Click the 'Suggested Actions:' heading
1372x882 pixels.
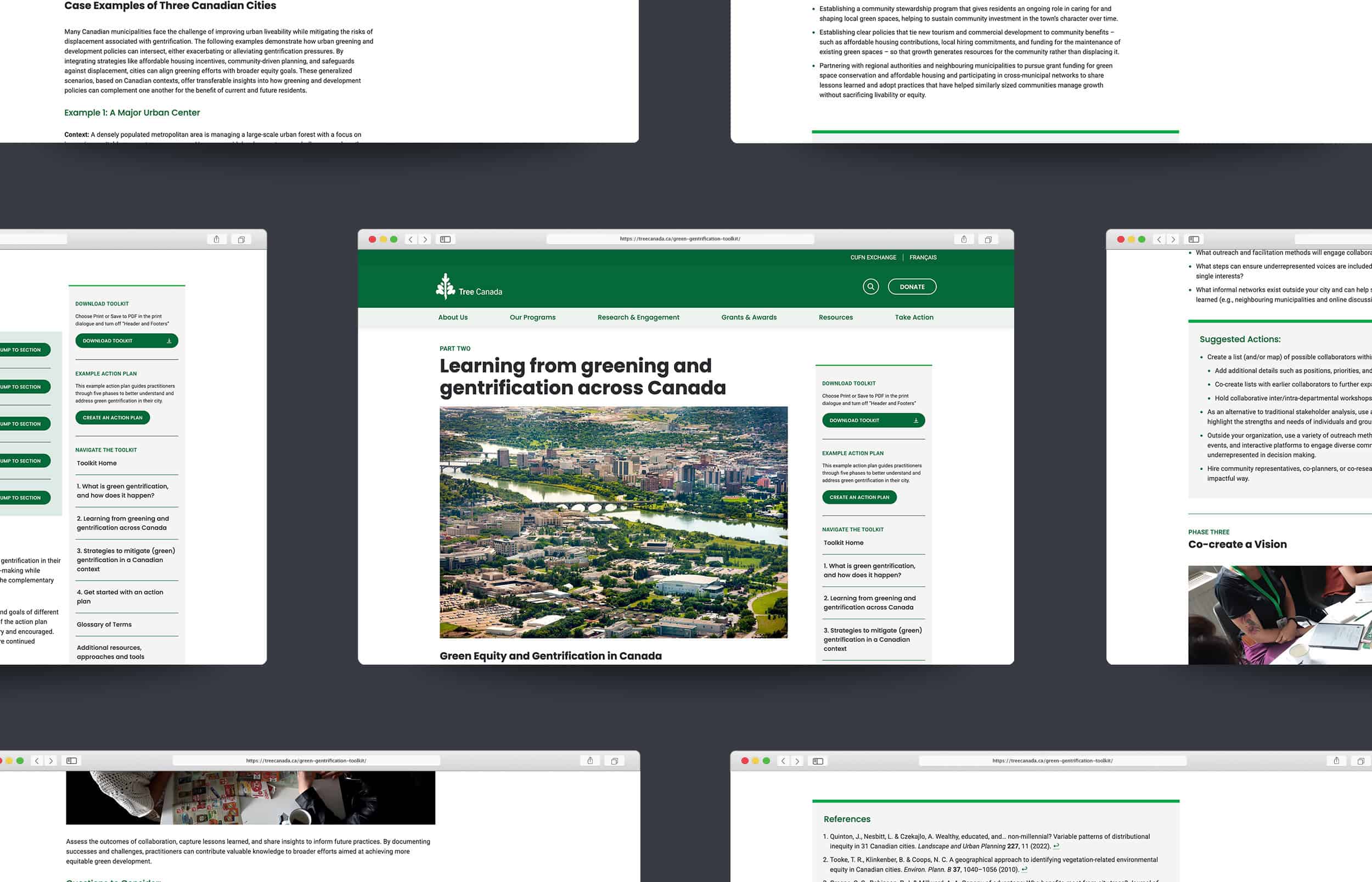click(x=1240, y=339)
